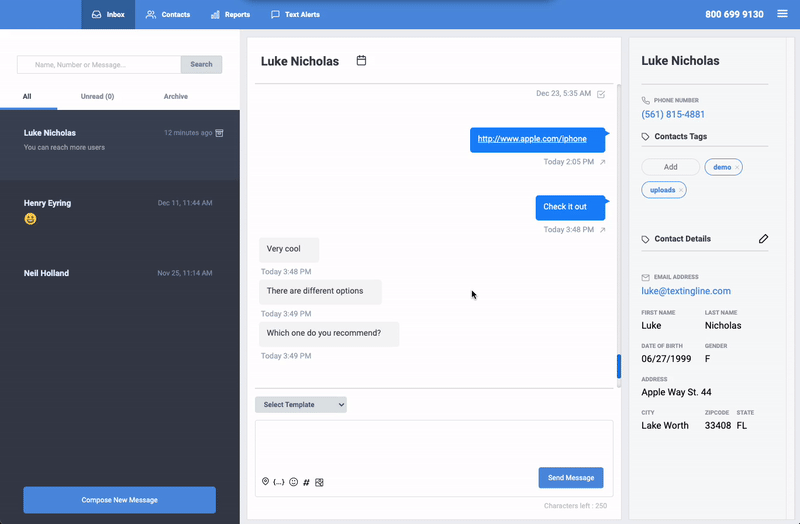Click the luke@textingline.com email link

(x=686, y=291)
